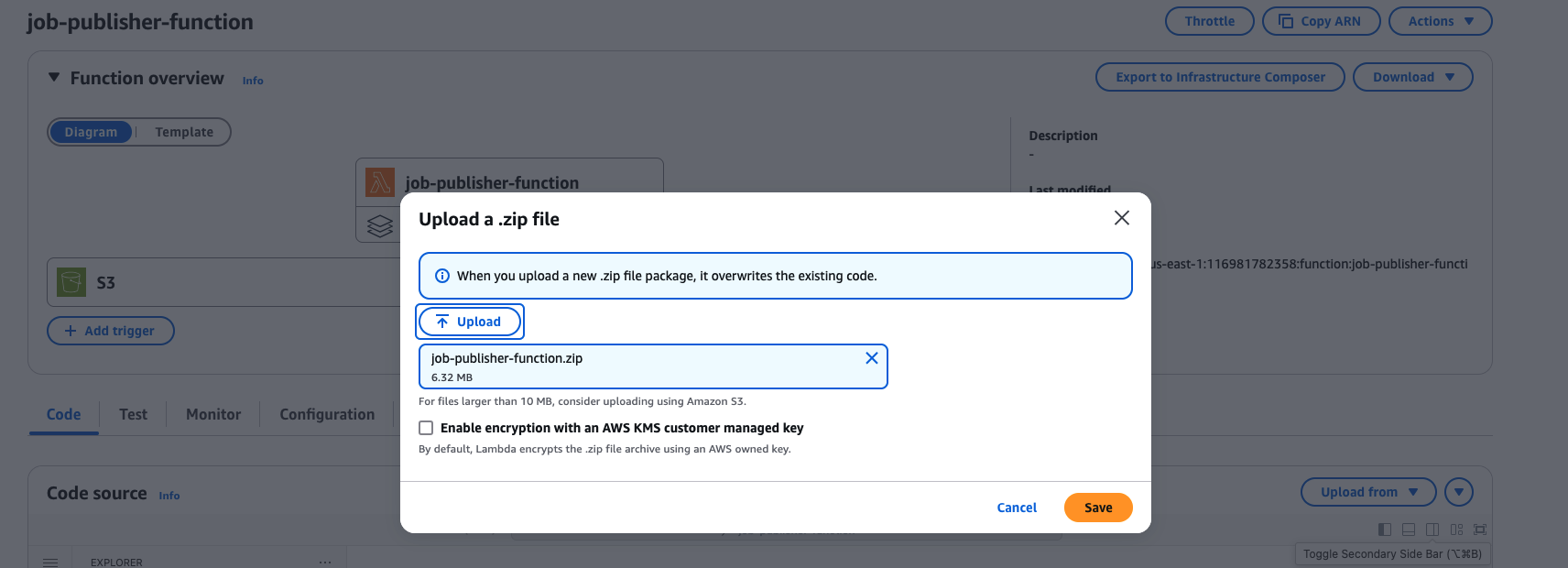The width and height of the screenshot is (1568, 568).
Task: Open the Actions dropdown
Action: pyautogui.click(x=1440, y=21)
